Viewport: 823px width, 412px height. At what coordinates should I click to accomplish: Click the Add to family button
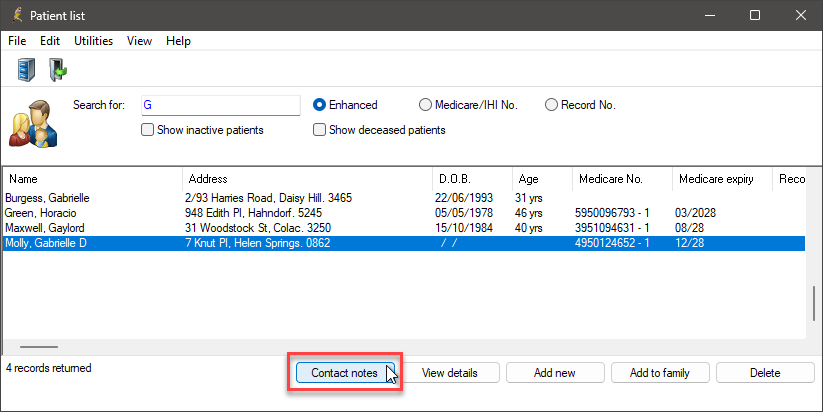(x=660, y=373)
